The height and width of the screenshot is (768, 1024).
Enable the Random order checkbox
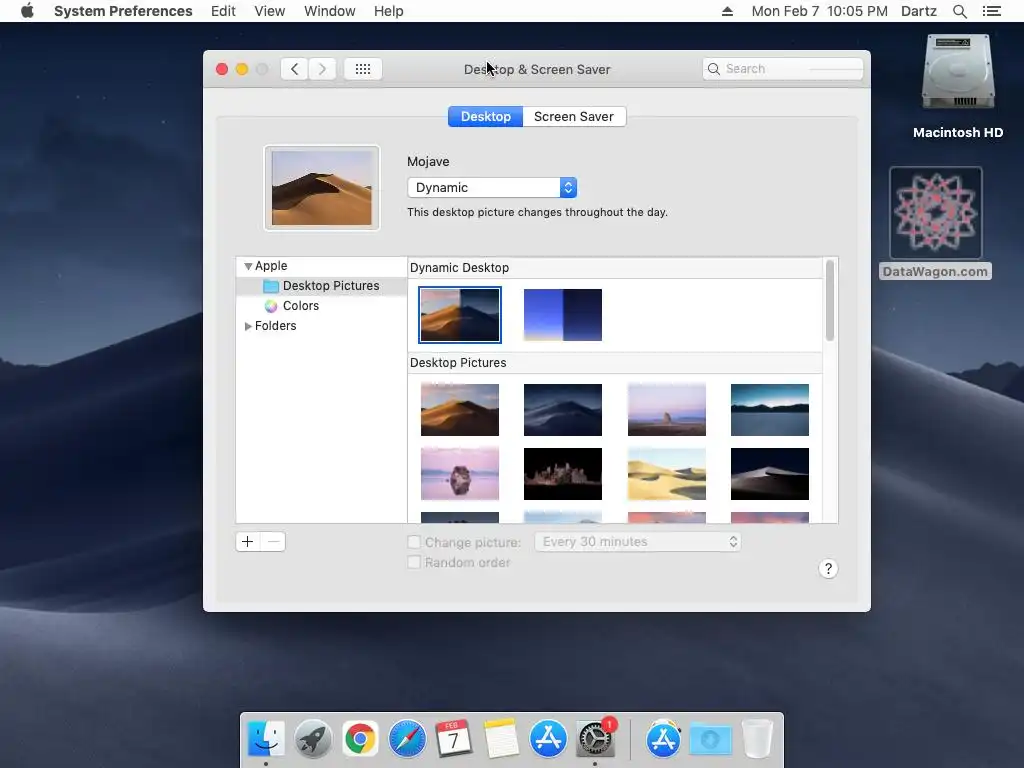point(414,562)
